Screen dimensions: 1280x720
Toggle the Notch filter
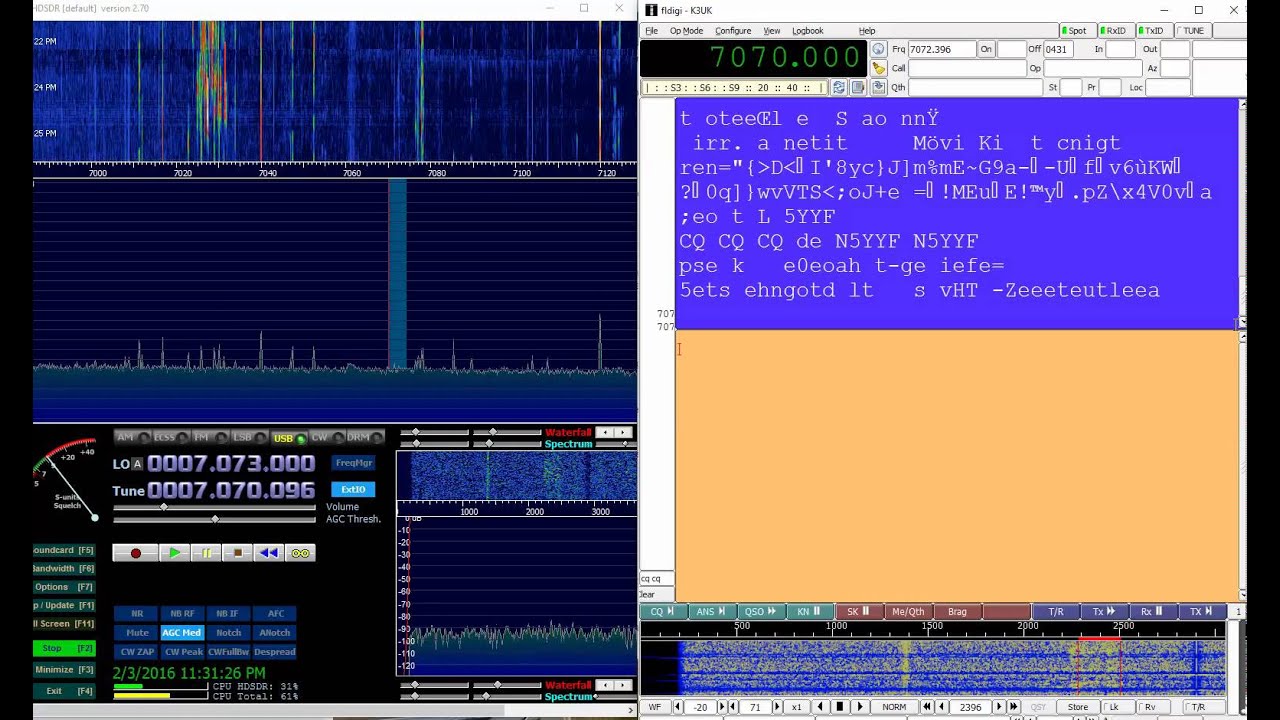(228, 633)
